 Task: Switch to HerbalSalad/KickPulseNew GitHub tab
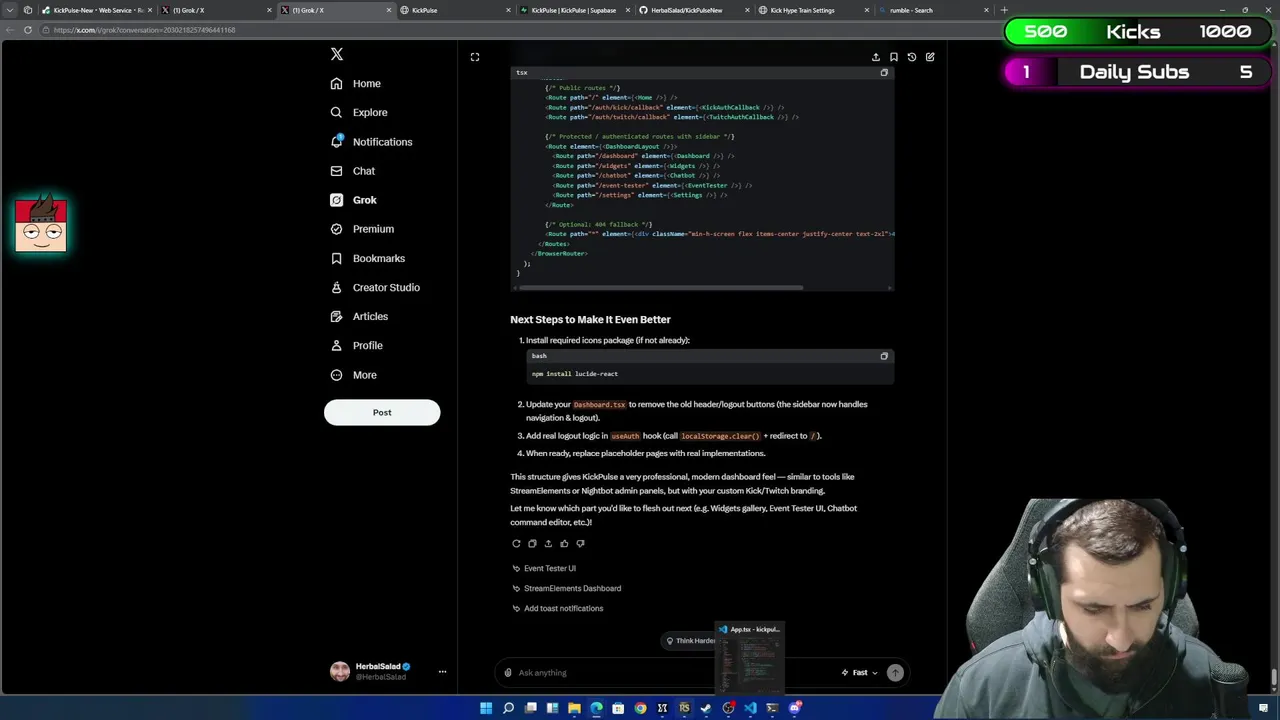694,10
